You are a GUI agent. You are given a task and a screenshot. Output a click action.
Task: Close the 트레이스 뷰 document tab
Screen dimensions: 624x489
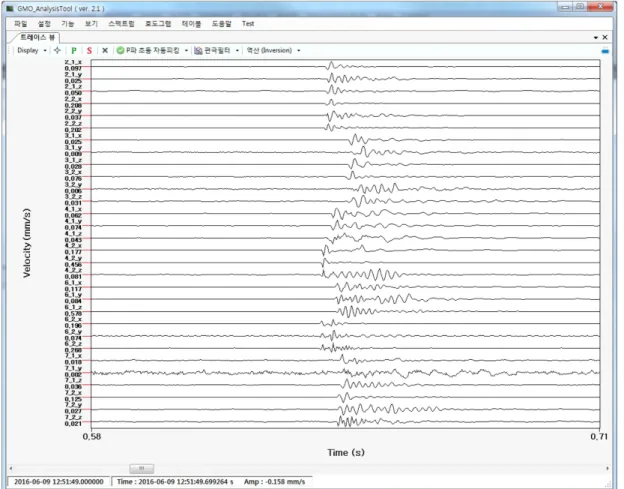pyautogui.click(x=605, y=37)
